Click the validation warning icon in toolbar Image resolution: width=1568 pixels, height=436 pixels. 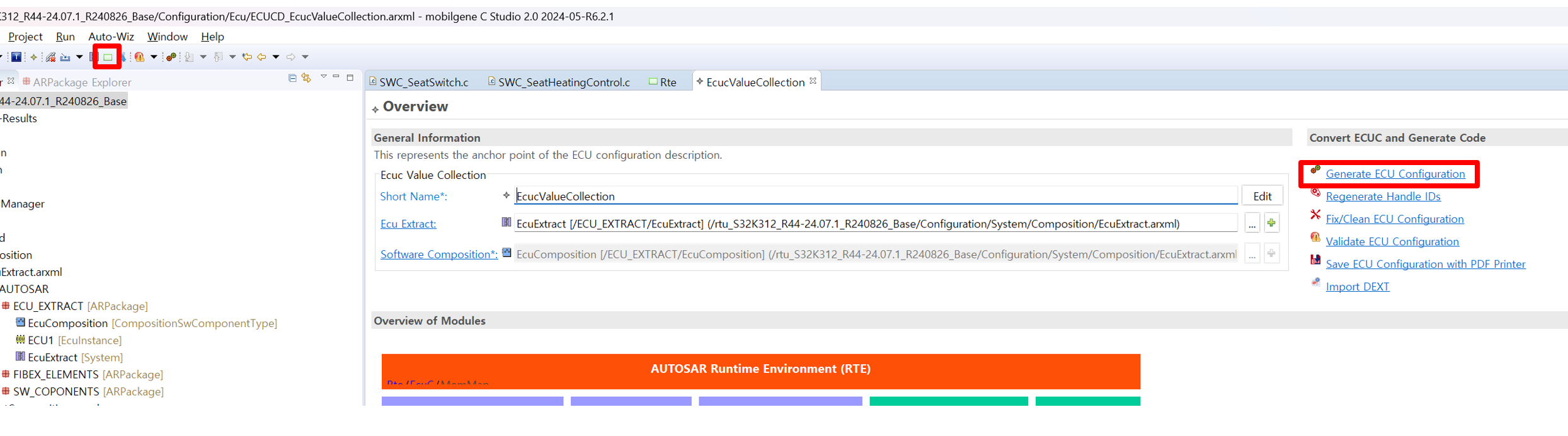coord(139,57)
